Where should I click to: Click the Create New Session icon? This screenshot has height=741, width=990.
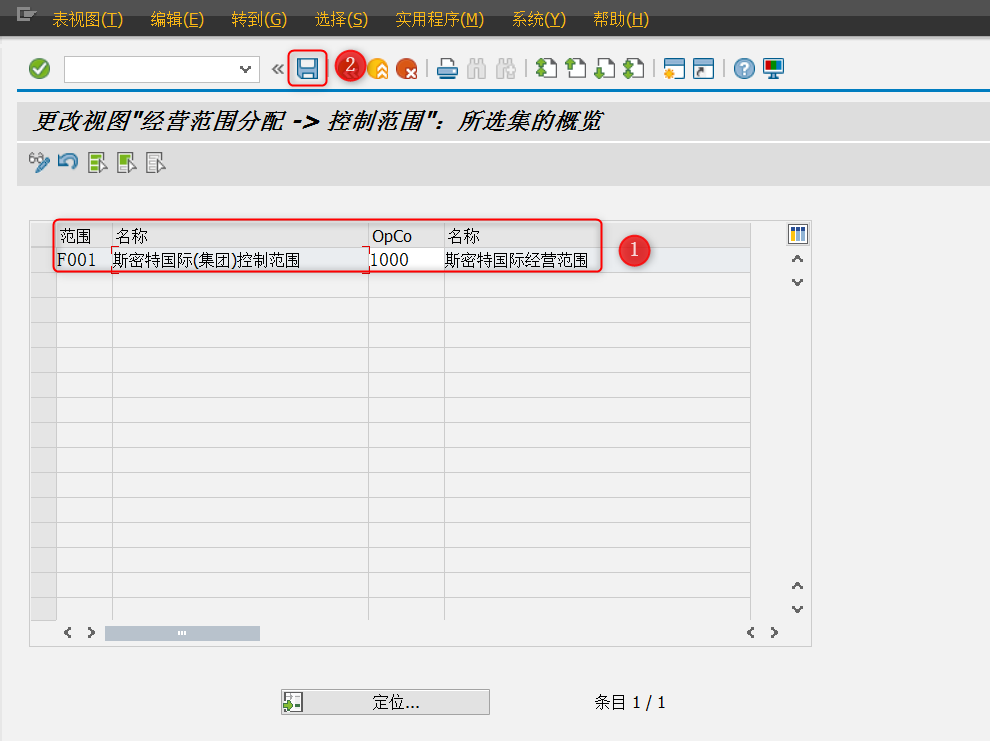tap(674, 68)
